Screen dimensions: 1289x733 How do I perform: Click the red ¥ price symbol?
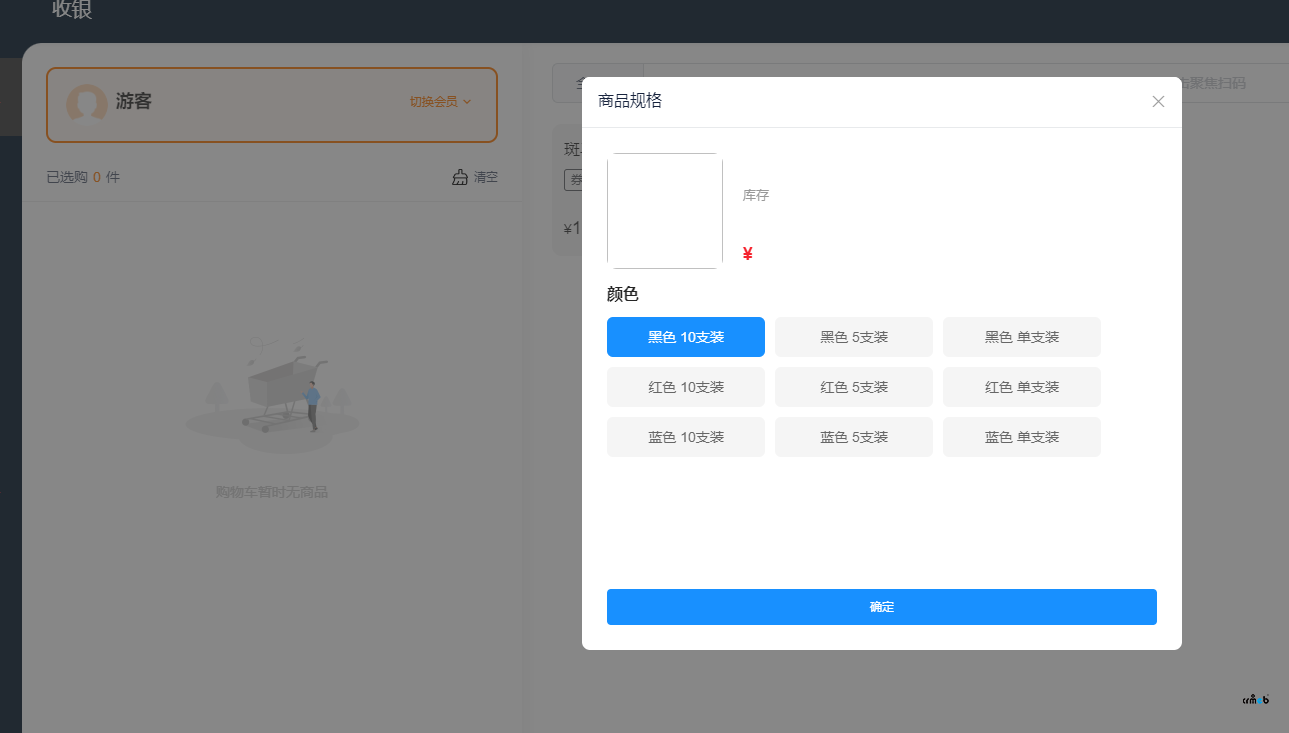[747, 254]
